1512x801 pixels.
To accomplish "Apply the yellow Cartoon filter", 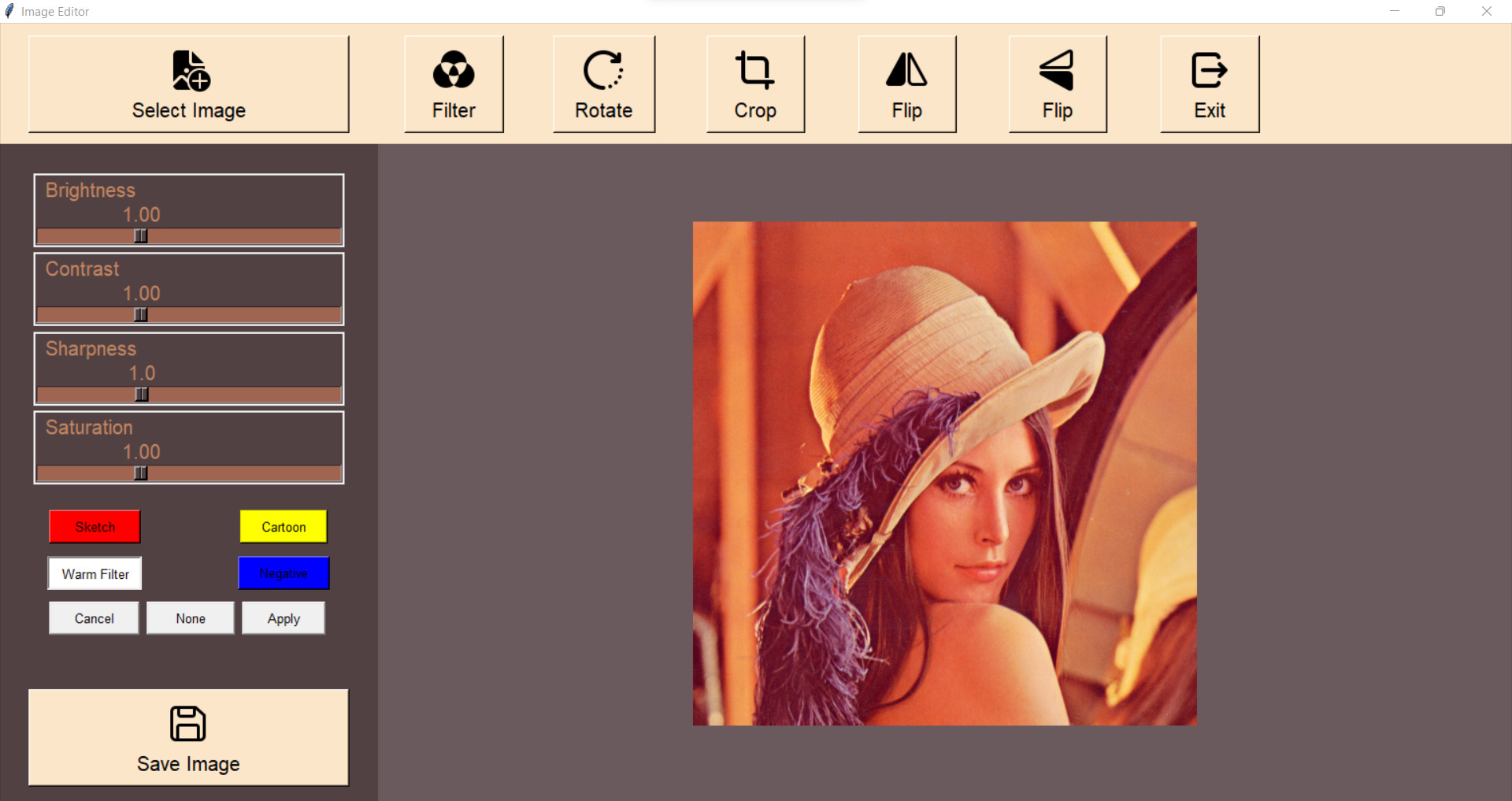I will point(283,527).
